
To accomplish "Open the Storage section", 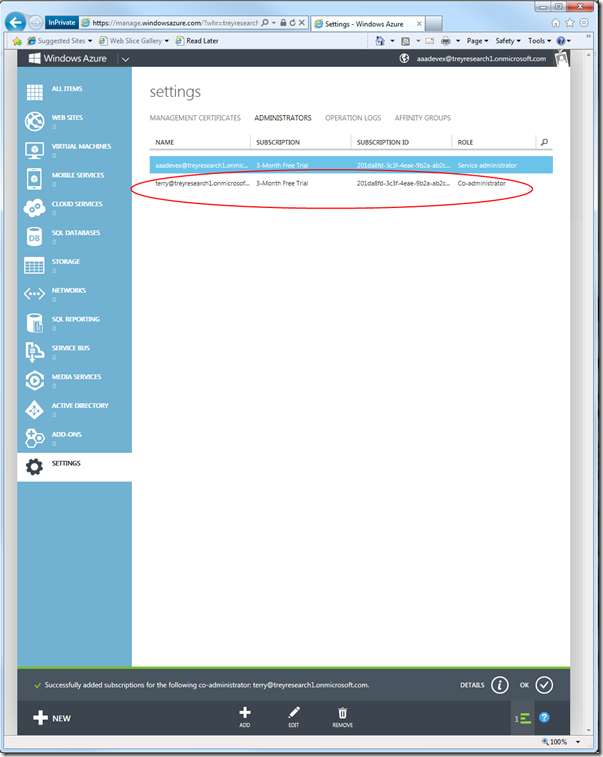I will pos(74,265).
